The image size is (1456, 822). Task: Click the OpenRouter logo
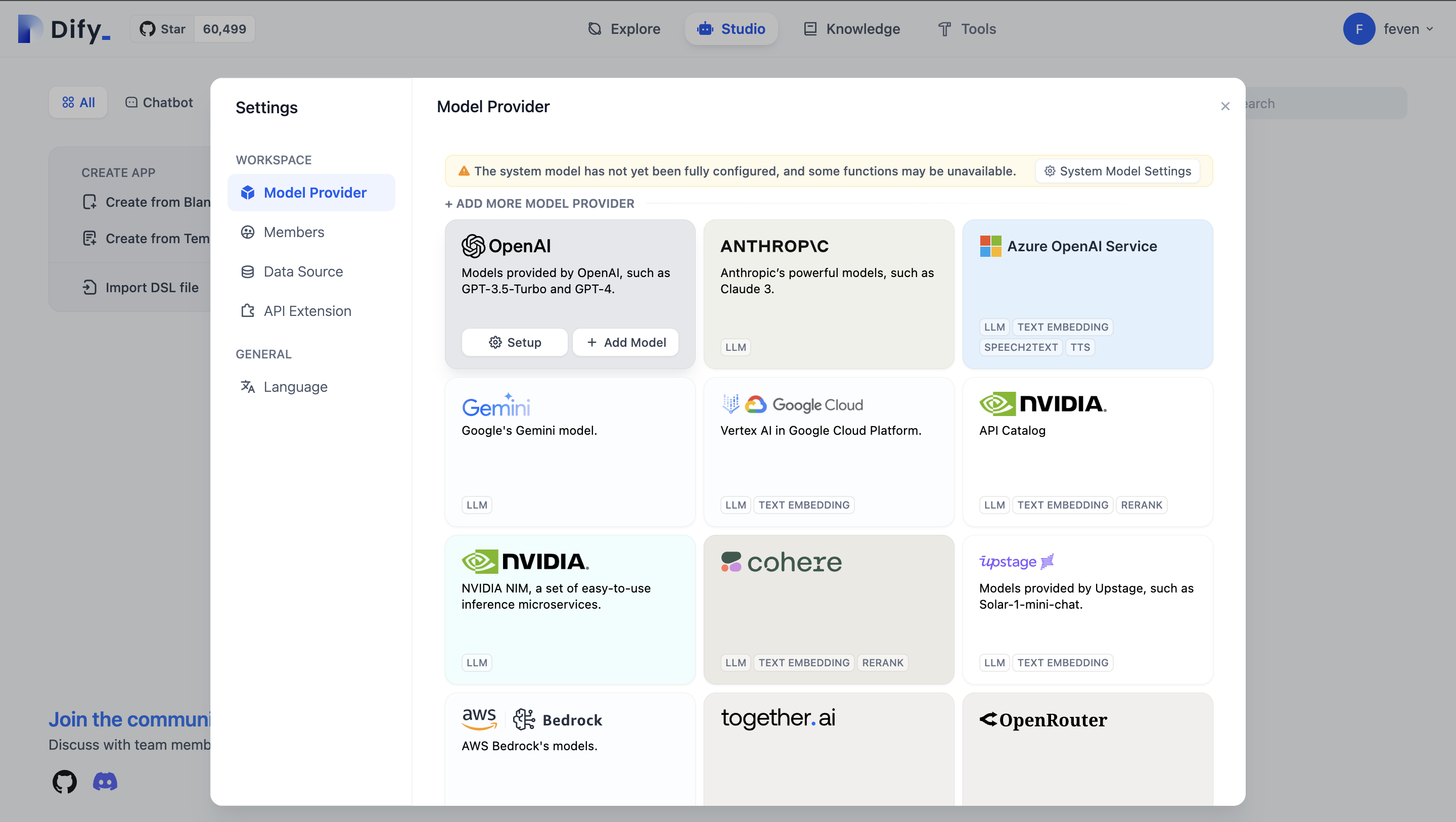pyautogui.click(x=1043, y=720)
